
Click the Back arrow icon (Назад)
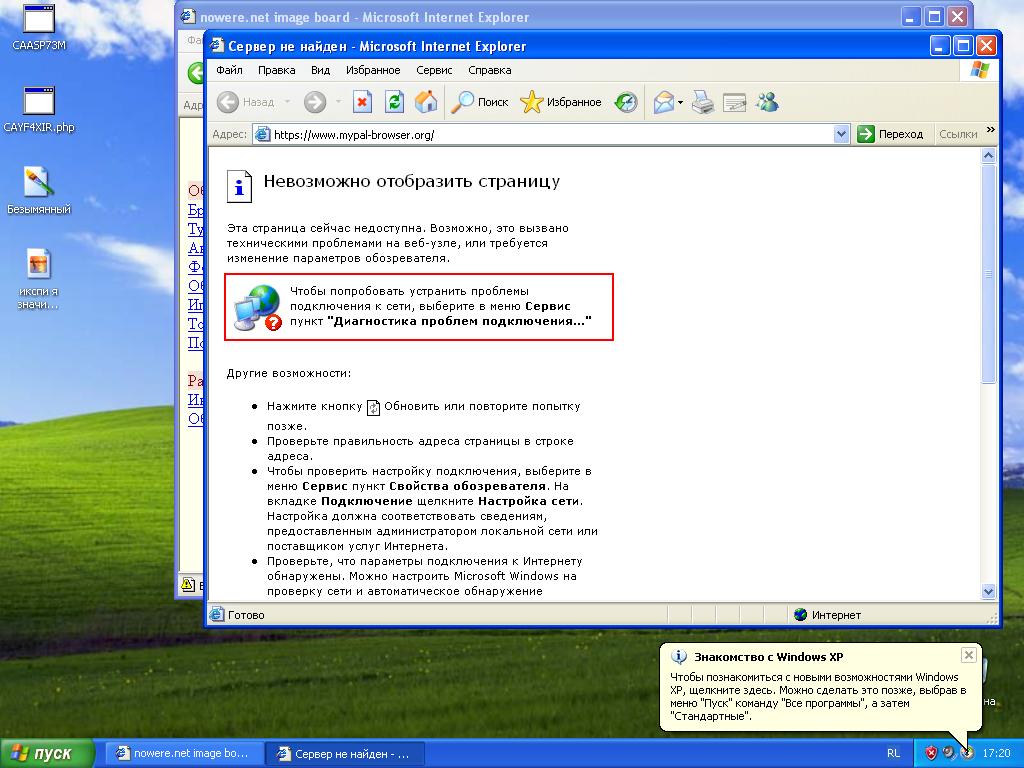click(x=228, y=102)
